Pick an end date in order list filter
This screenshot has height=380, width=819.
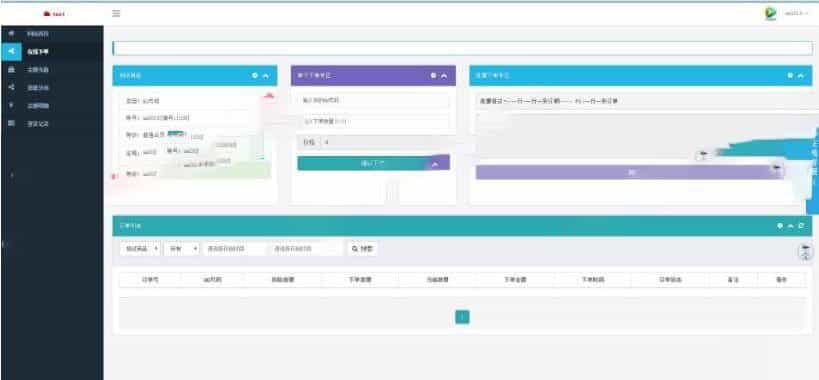306,249
